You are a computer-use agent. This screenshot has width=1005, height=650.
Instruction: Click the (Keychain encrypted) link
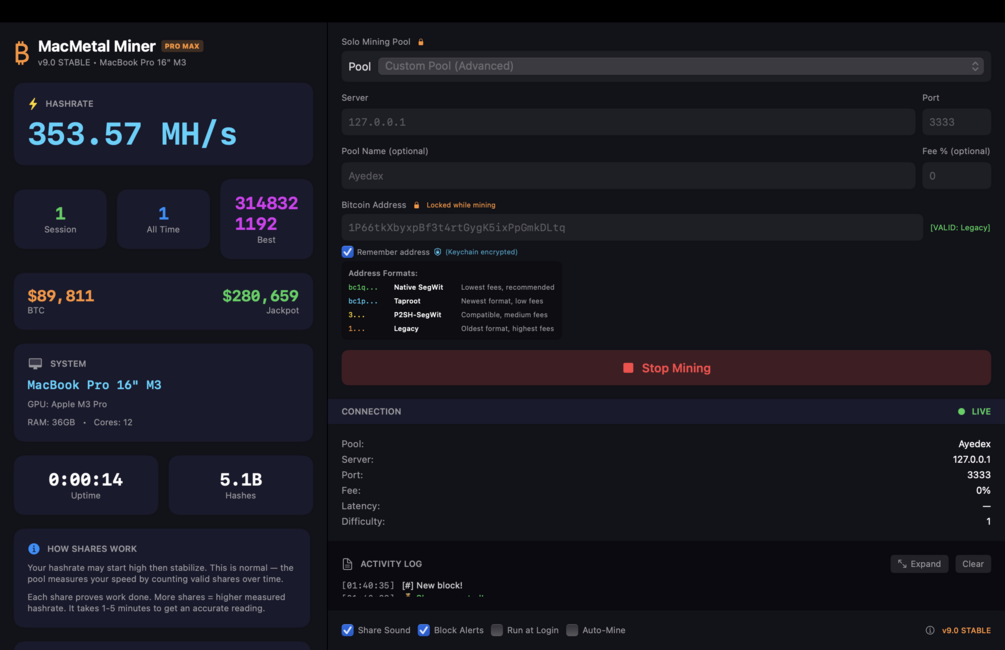[x=481, y=252]
